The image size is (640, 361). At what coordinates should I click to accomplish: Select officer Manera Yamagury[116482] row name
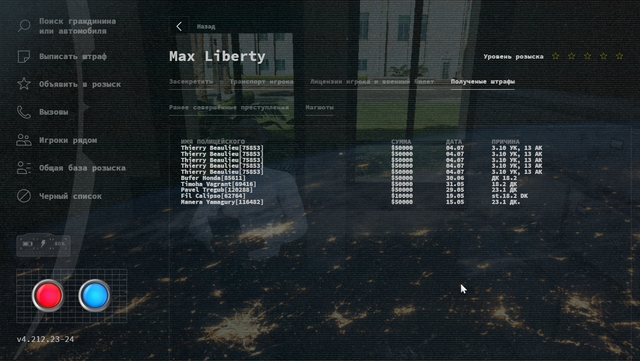click(222, 202)
